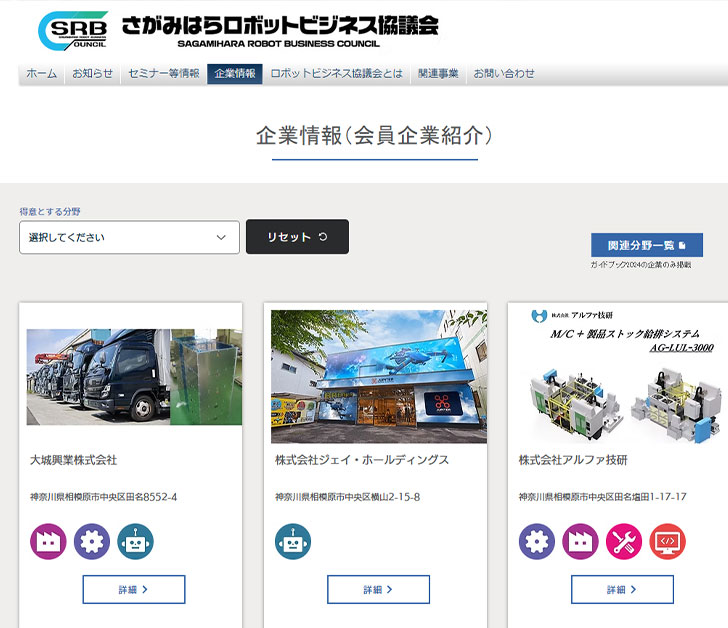Click the 関連分野一覧 button

646,245
